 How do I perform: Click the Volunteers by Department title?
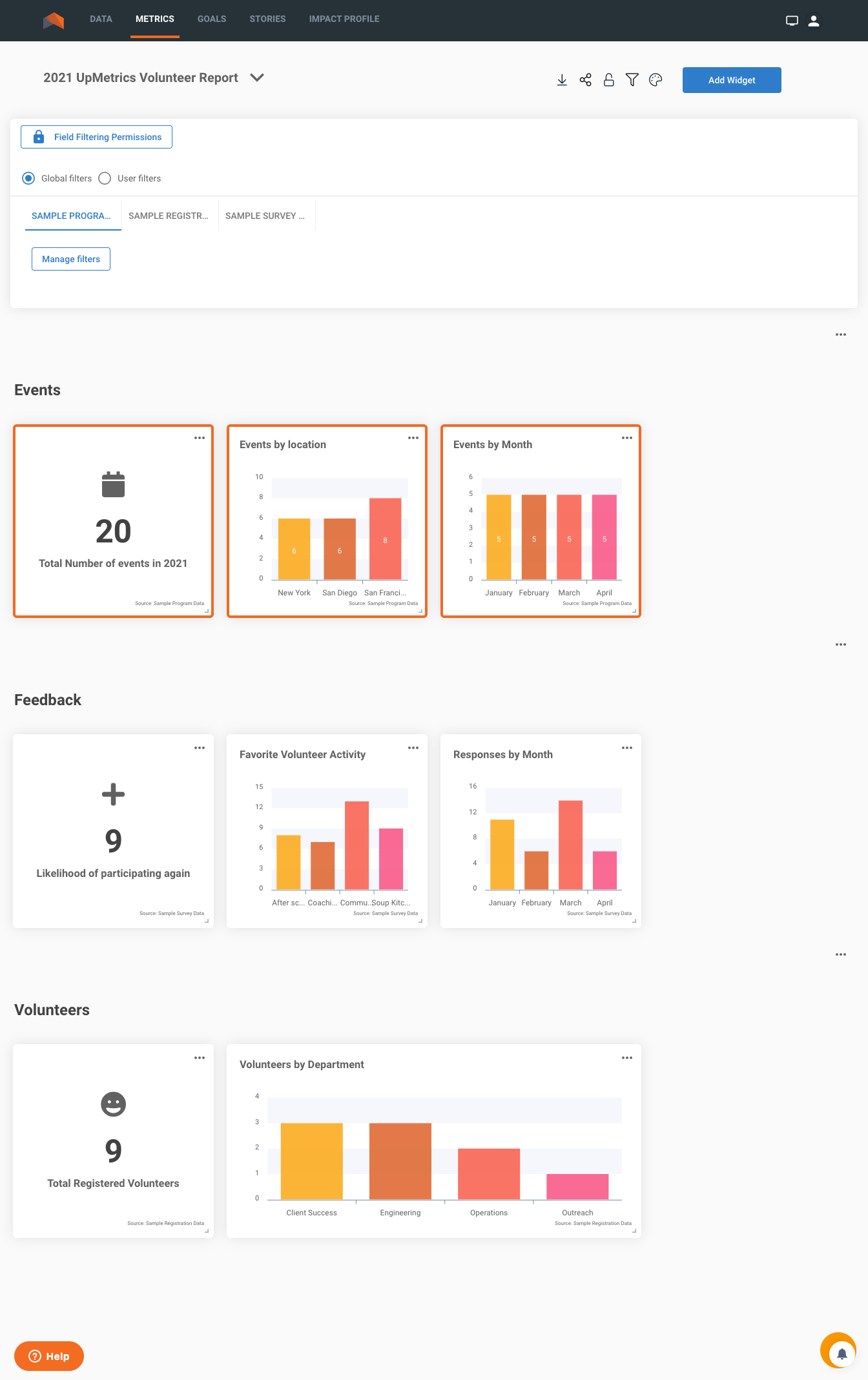coord(302,1064)
